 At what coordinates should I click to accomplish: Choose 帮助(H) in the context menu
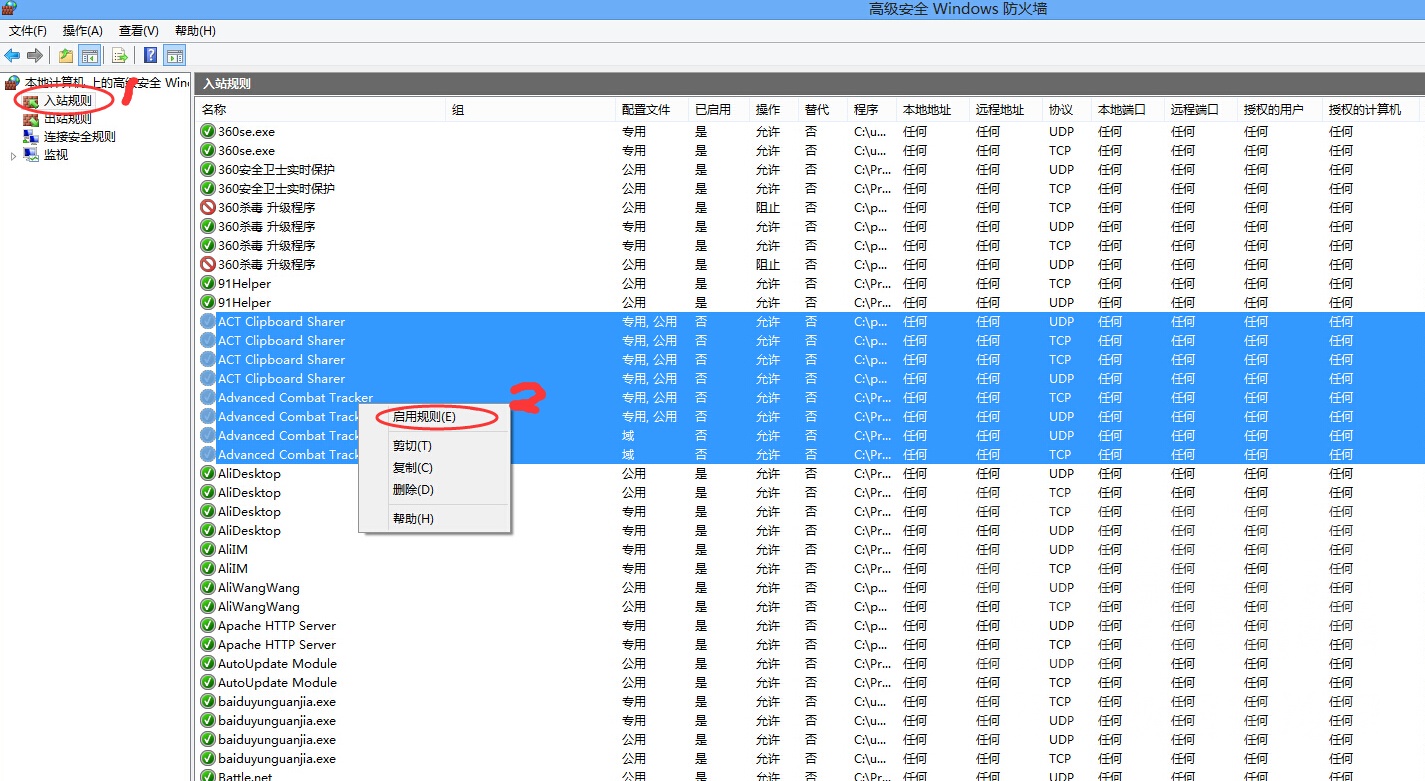point(435,519)
